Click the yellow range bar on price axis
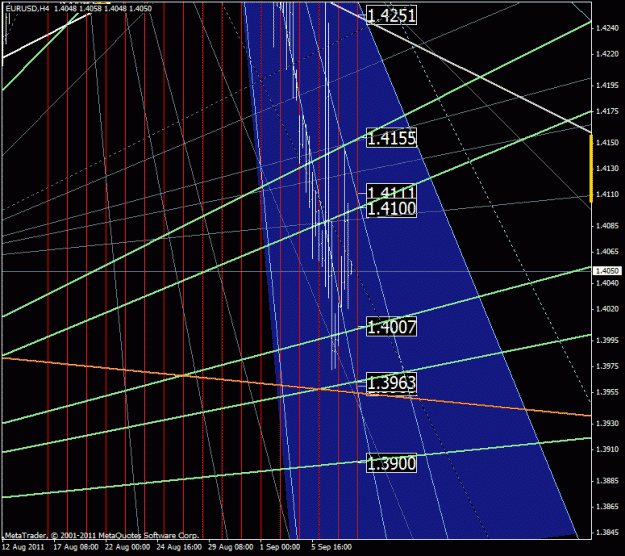The height and width of the screenshot is (556, 625). coord(591,169)
